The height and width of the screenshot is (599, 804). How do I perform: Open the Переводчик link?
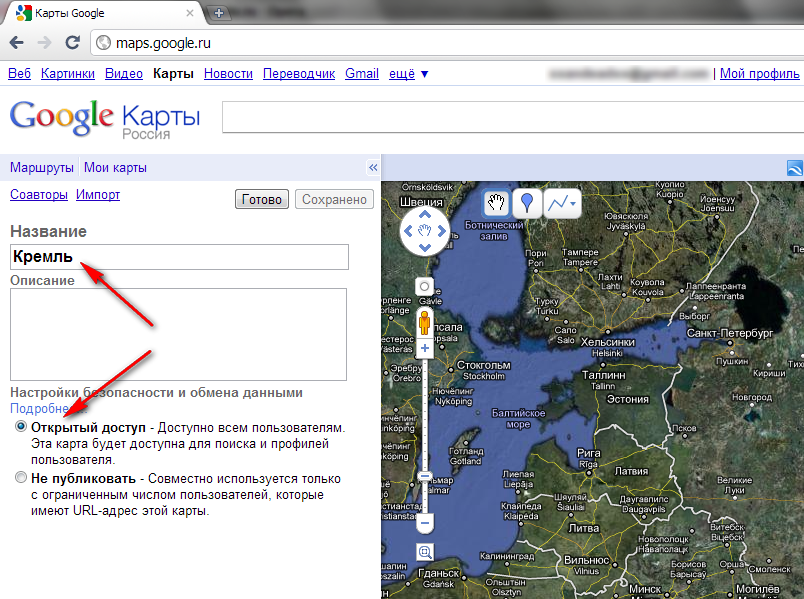299,74
